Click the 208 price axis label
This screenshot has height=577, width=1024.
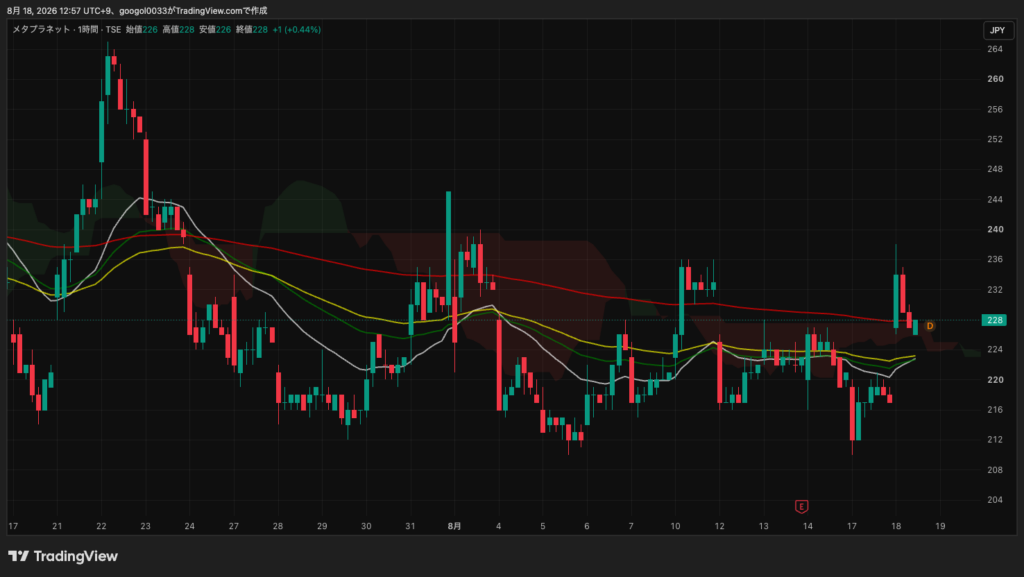coord(995,469)
